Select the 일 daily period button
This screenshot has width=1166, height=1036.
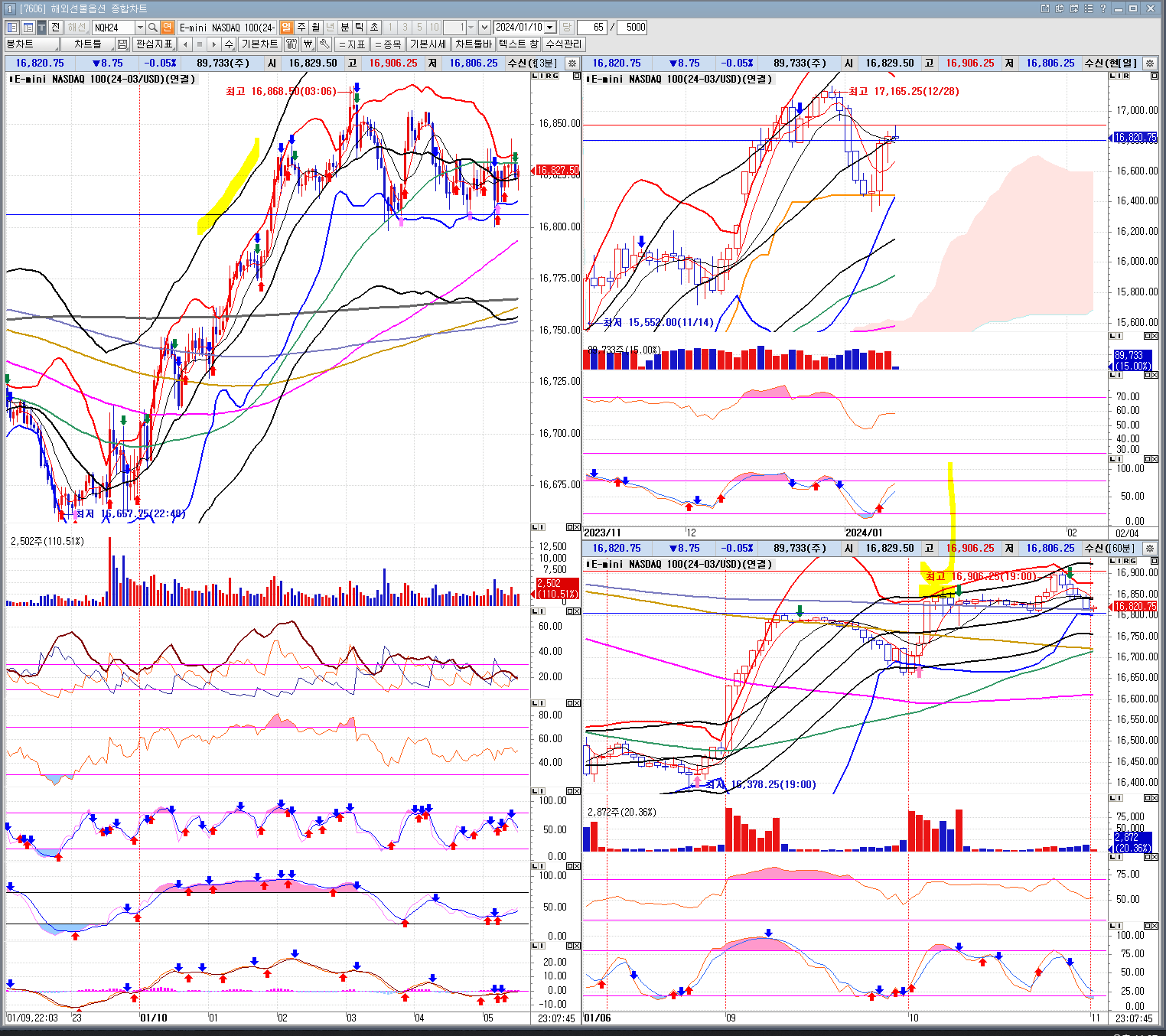pos(286,28)
